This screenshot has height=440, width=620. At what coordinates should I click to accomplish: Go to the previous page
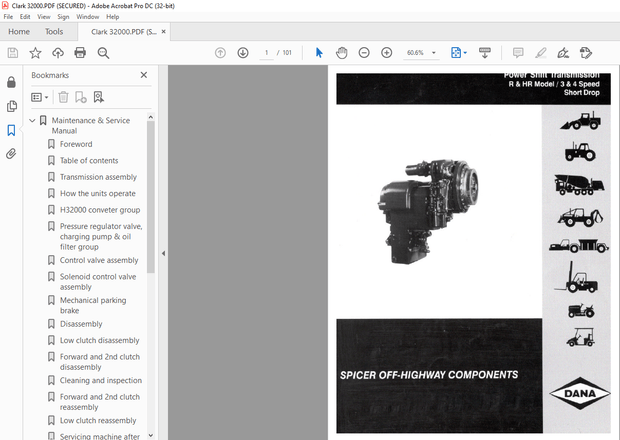pos(220,53)
